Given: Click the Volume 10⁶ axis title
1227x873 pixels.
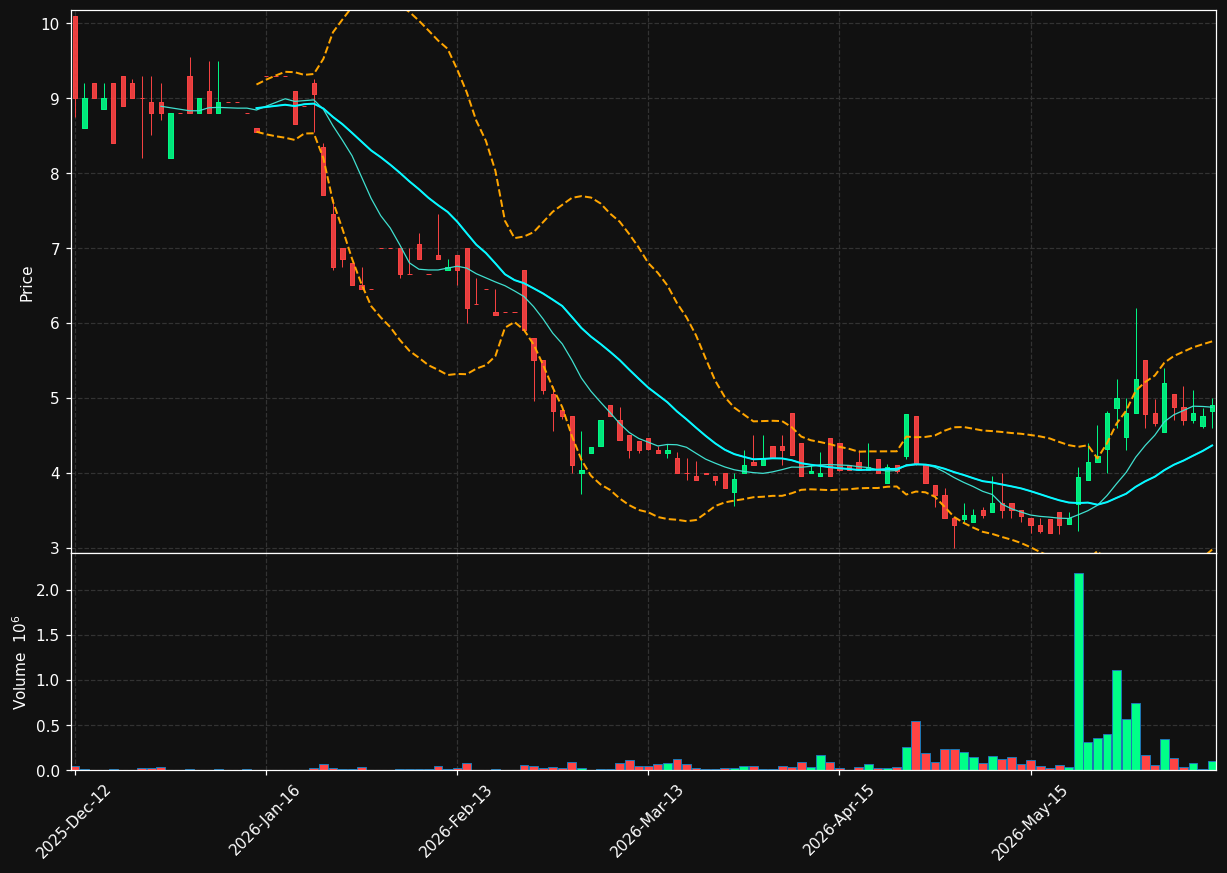Looking at the screenshot, I should pyautogui.click(x=21, y=662).
